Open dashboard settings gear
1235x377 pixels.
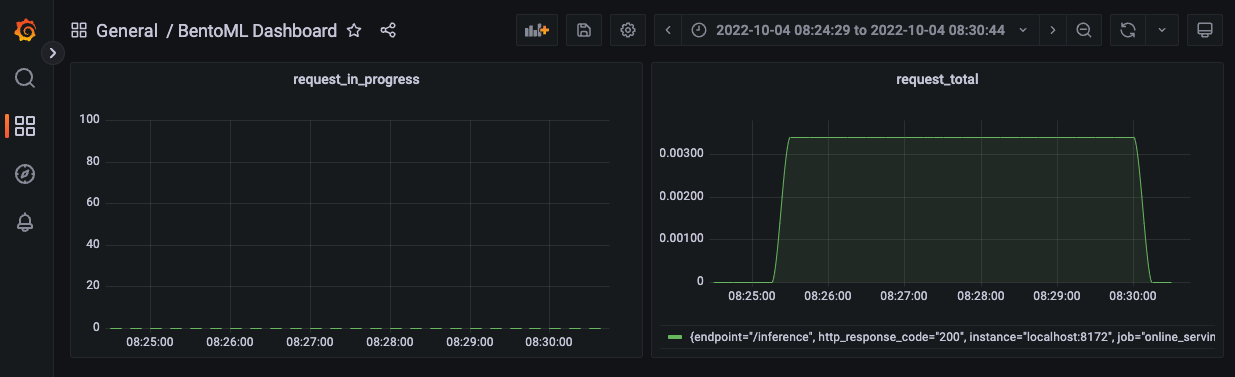pyautogui.click(x=628, y=30)
